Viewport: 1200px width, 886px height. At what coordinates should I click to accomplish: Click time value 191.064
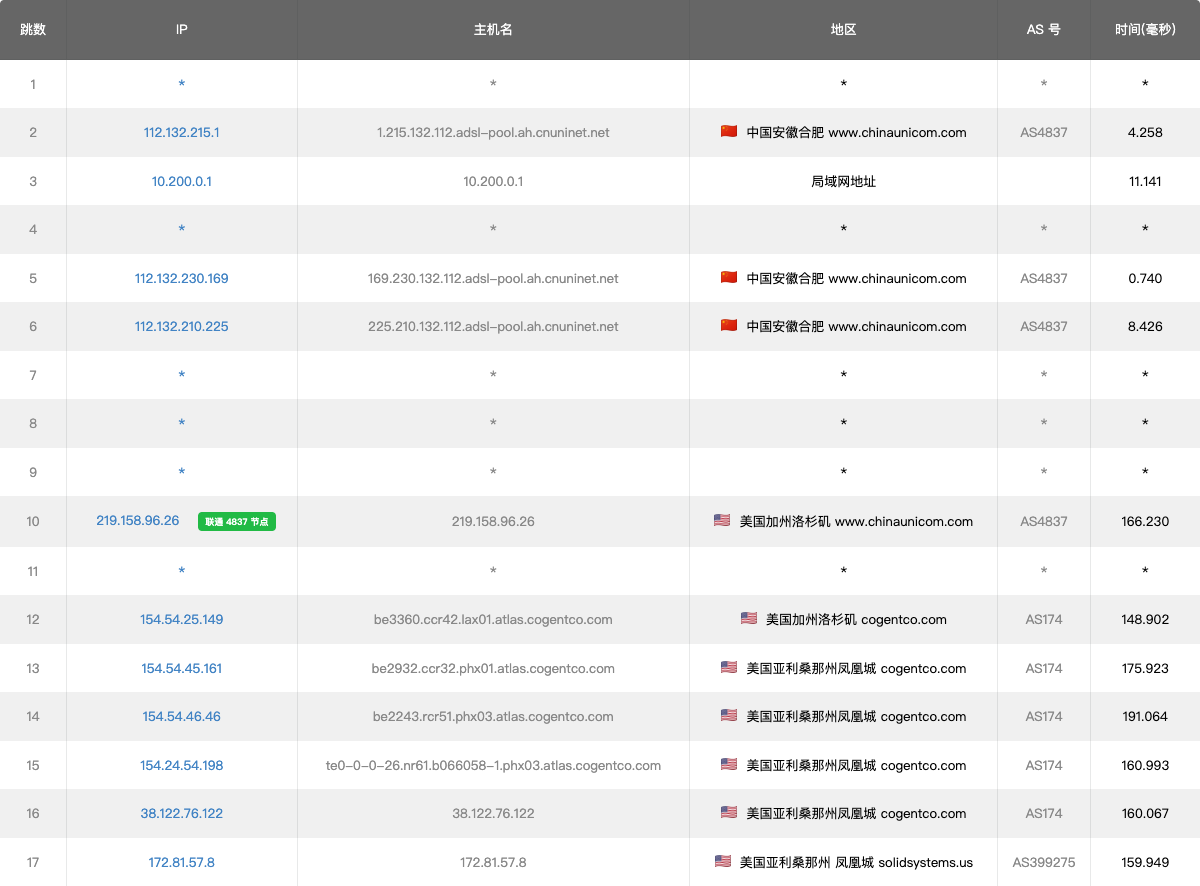pyautogui.click(x=1145, y=716)
